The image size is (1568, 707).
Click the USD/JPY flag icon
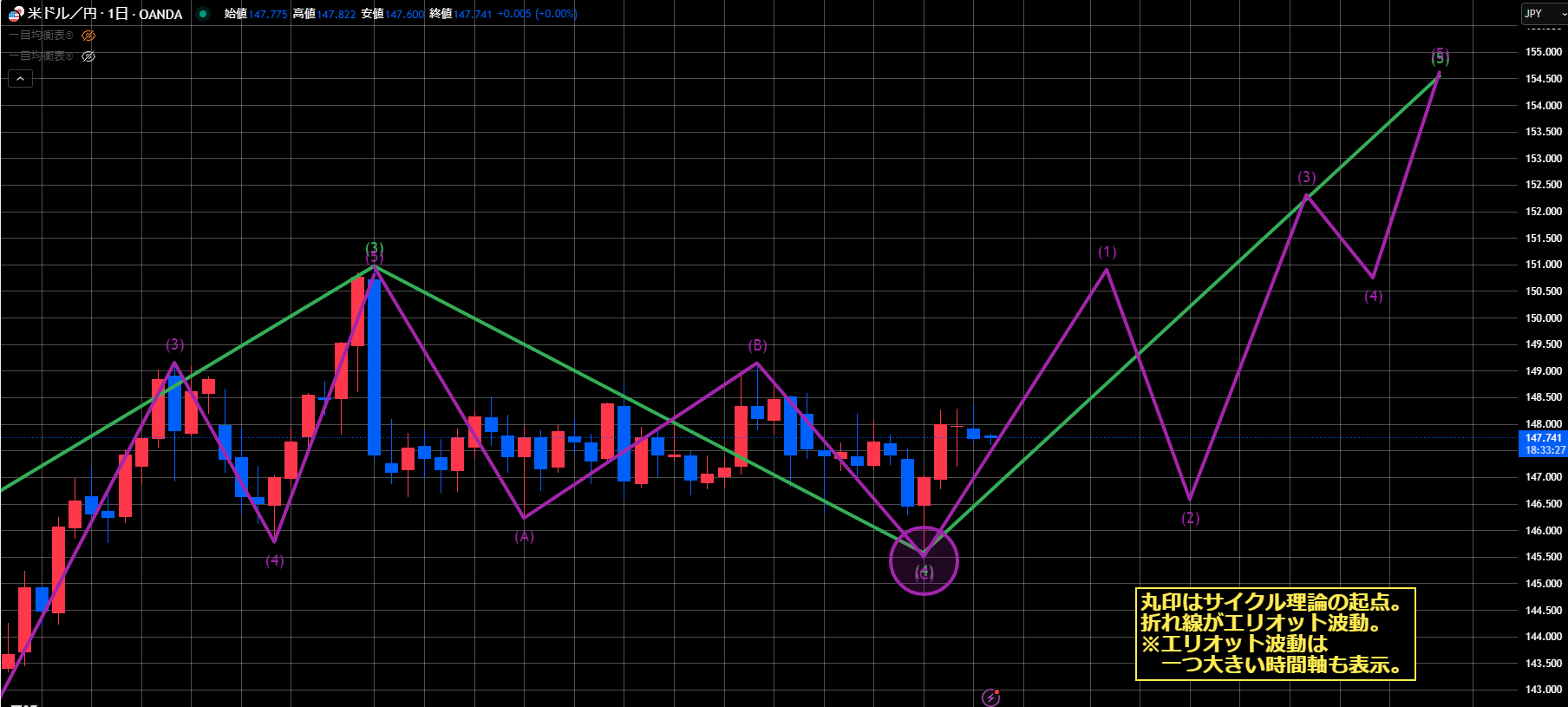point(16,14)
